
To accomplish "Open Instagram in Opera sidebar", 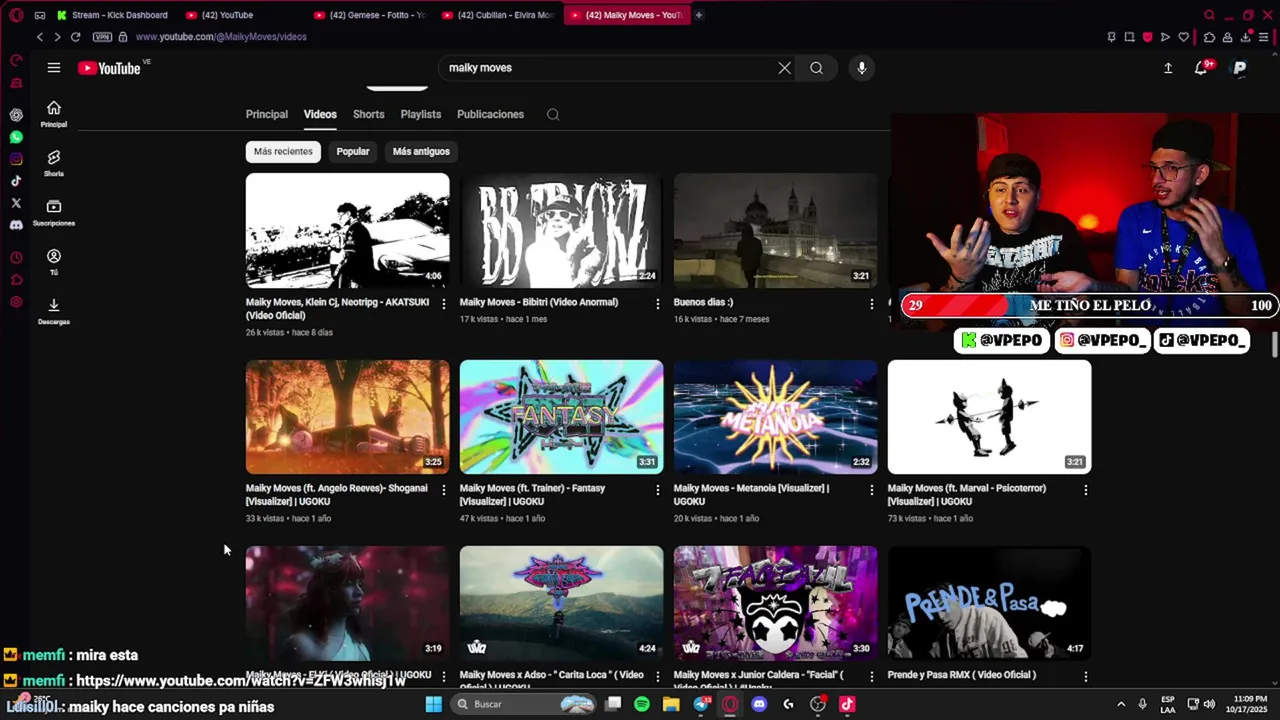I will coord(16,159).
